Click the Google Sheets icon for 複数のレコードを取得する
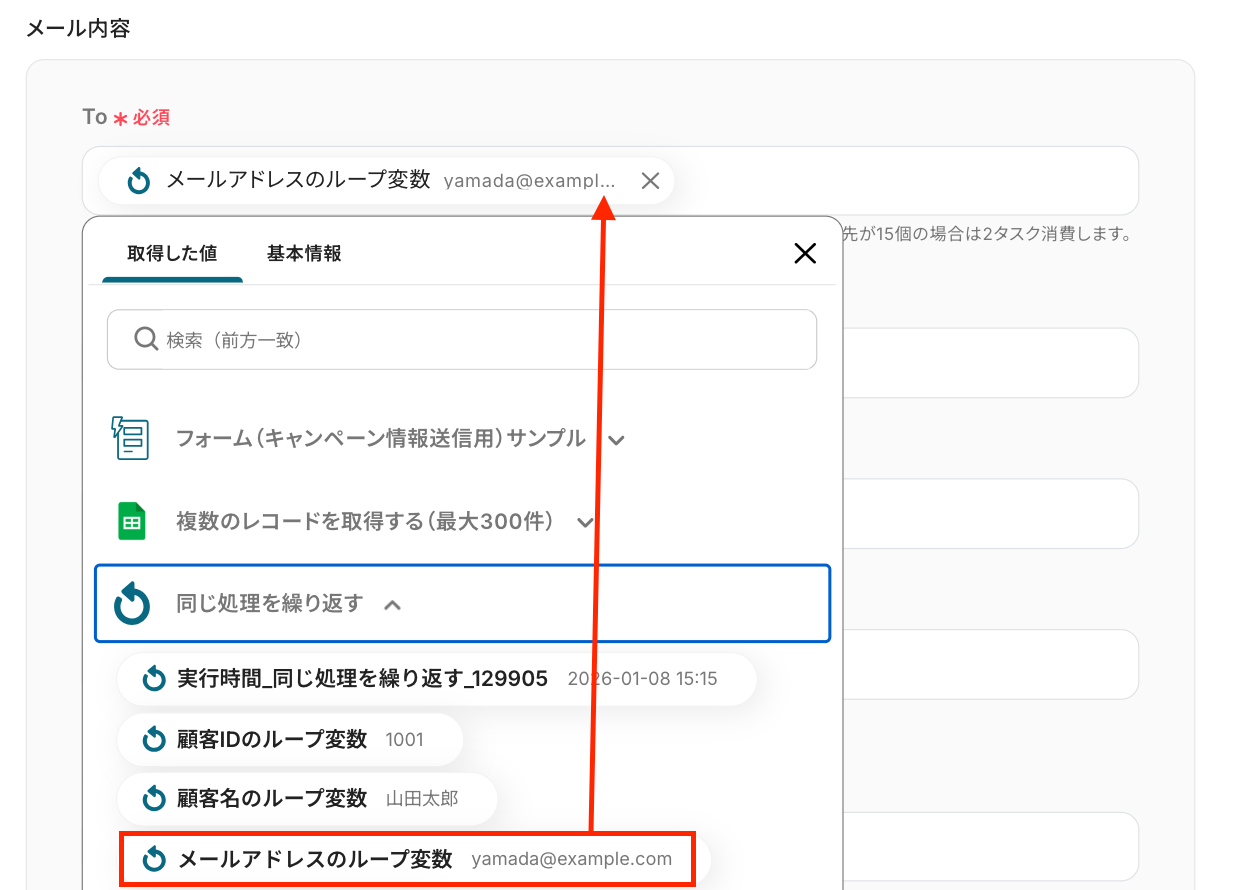1234x890 pixels. (132, 521)
